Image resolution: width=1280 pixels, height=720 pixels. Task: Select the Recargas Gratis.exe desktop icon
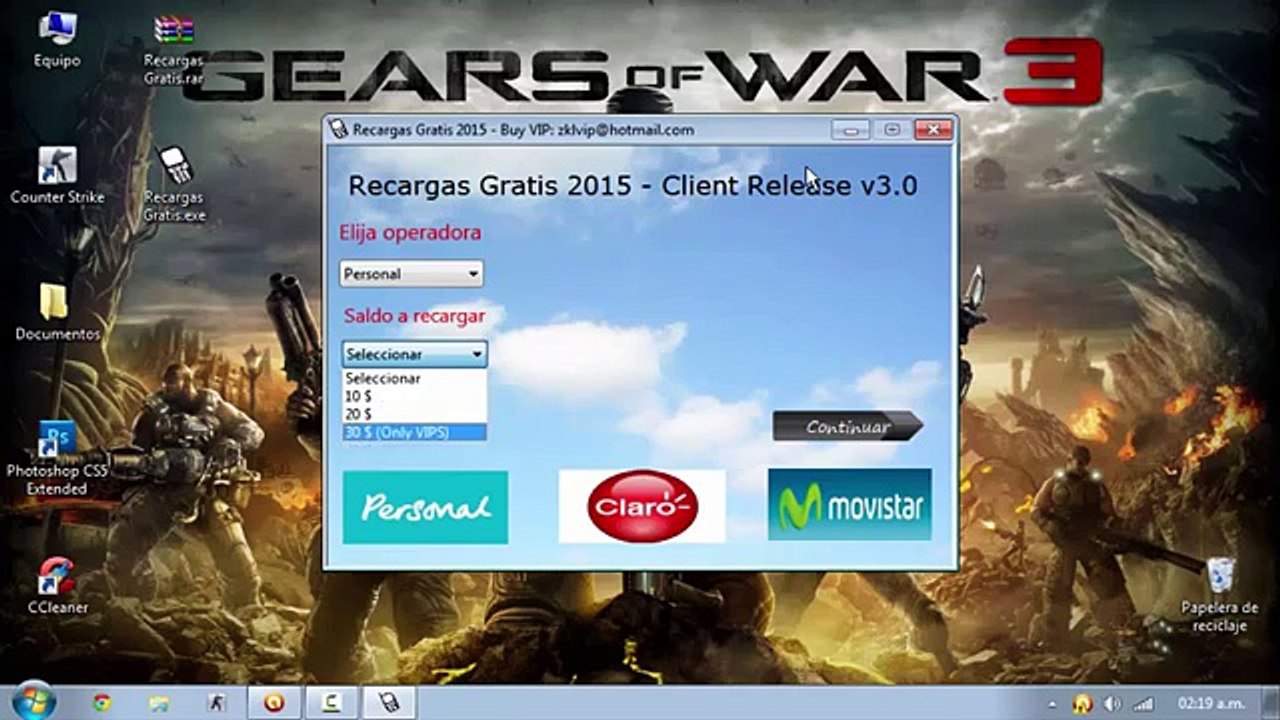tap(174, 186)
